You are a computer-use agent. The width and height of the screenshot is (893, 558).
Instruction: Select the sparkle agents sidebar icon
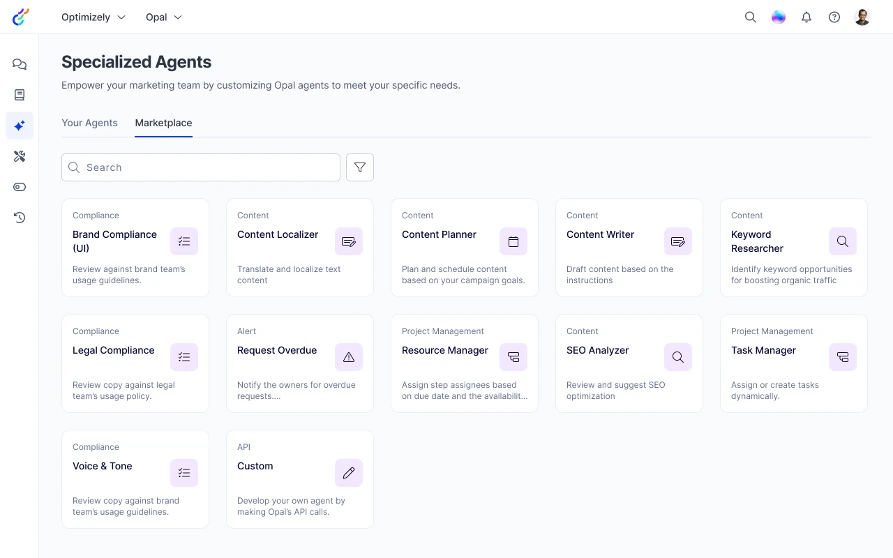pyautogui.click(x=19, y=125)
